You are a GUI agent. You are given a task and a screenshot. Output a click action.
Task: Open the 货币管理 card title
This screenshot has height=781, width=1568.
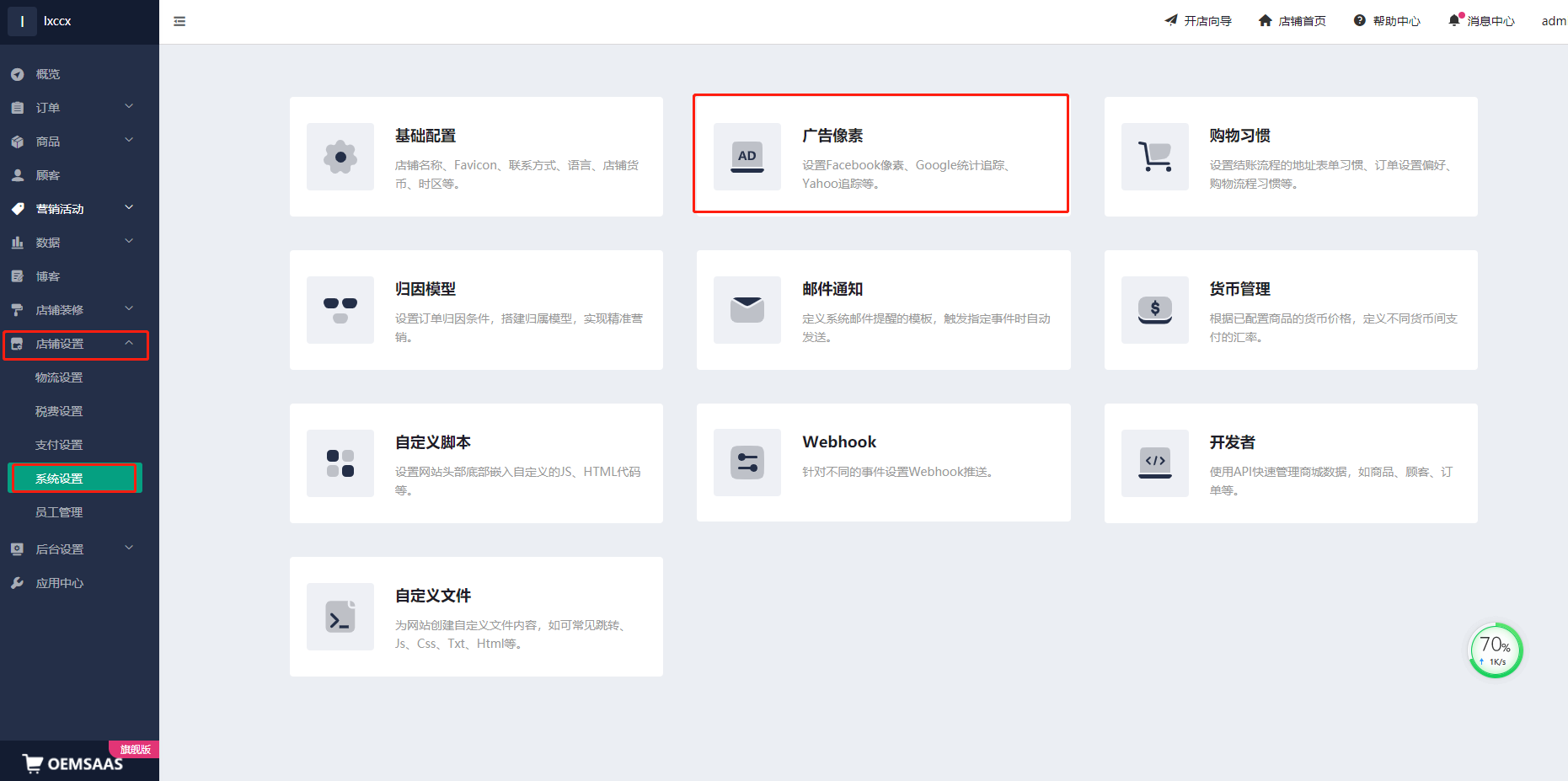pyautogui.click(x=1240, y=289)
